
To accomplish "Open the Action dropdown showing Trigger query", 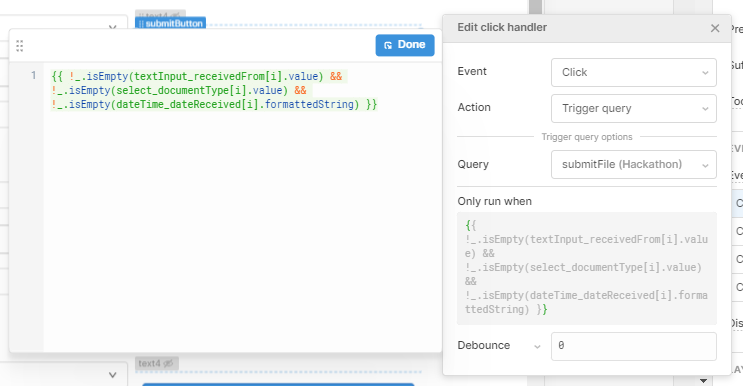I will coord(634,108).
